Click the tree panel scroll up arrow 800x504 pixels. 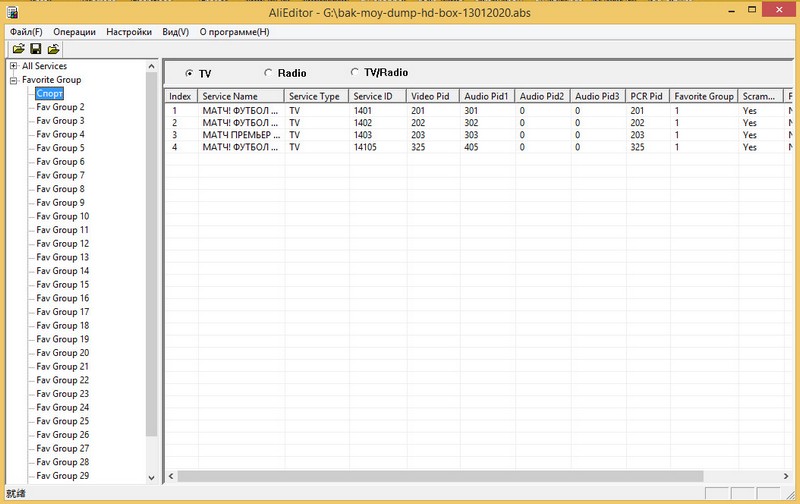tap(152, 66)
